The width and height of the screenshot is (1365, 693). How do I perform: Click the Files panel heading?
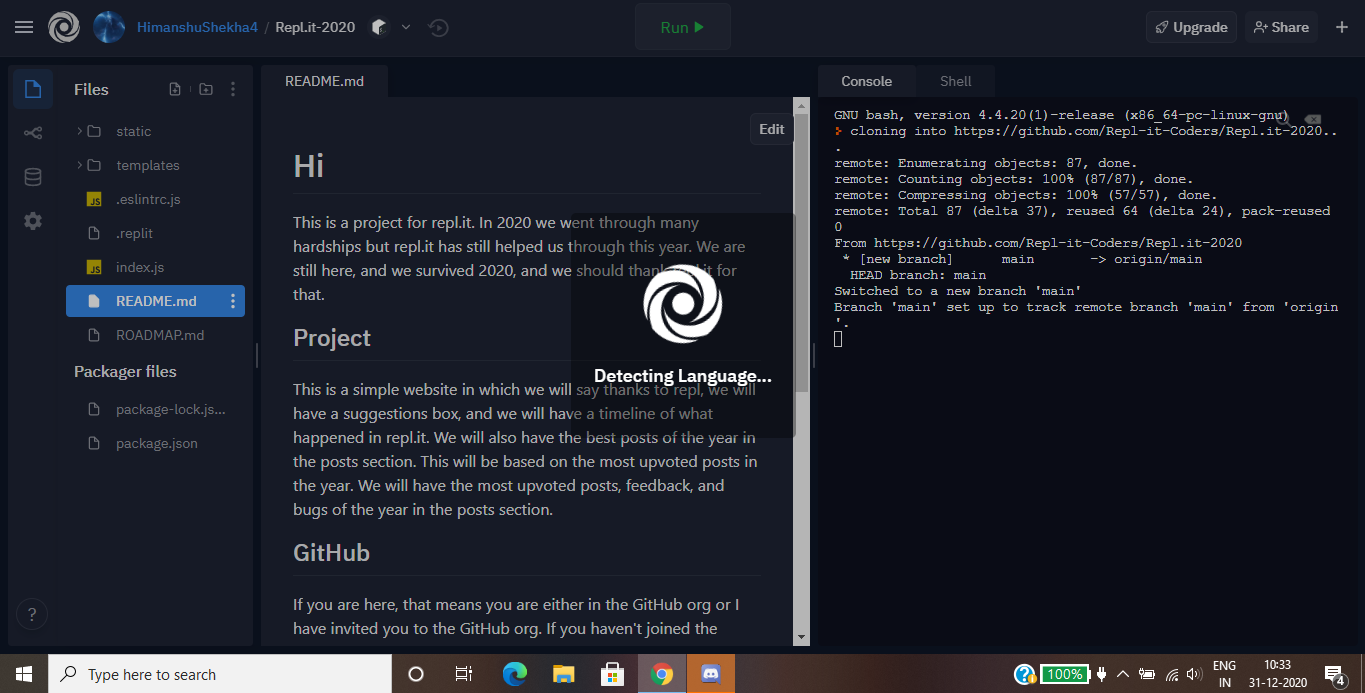pyautogui.click(x=91, y=89)
